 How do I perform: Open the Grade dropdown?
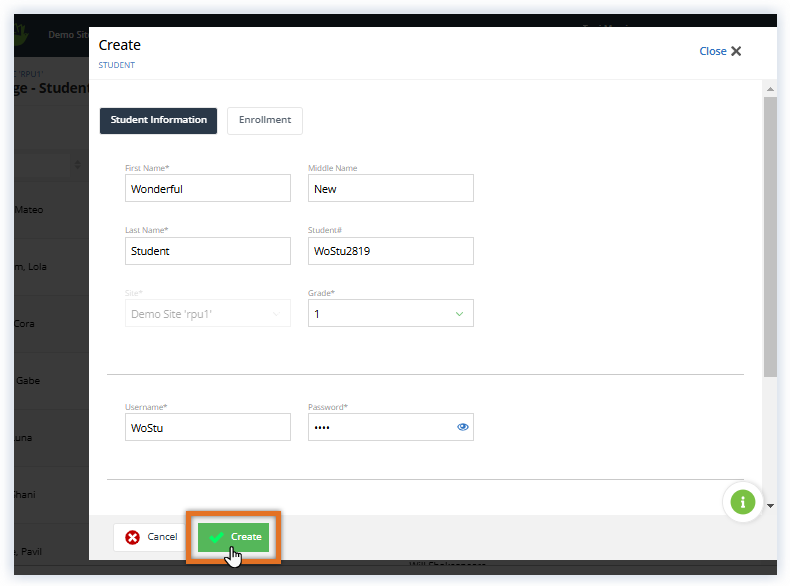coord(390,313)
